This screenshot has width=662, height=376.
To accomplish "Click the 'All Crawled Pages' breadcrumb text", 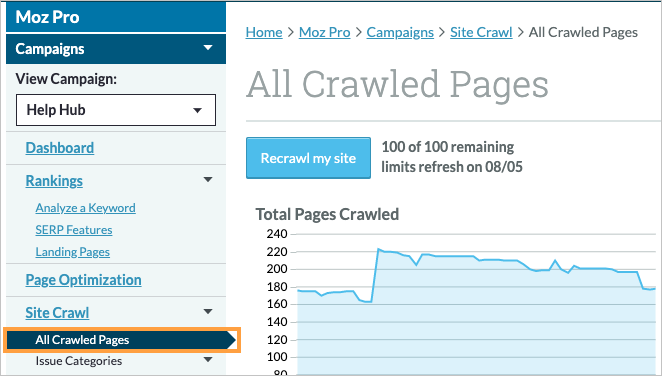I will click(x=583, y=32).
